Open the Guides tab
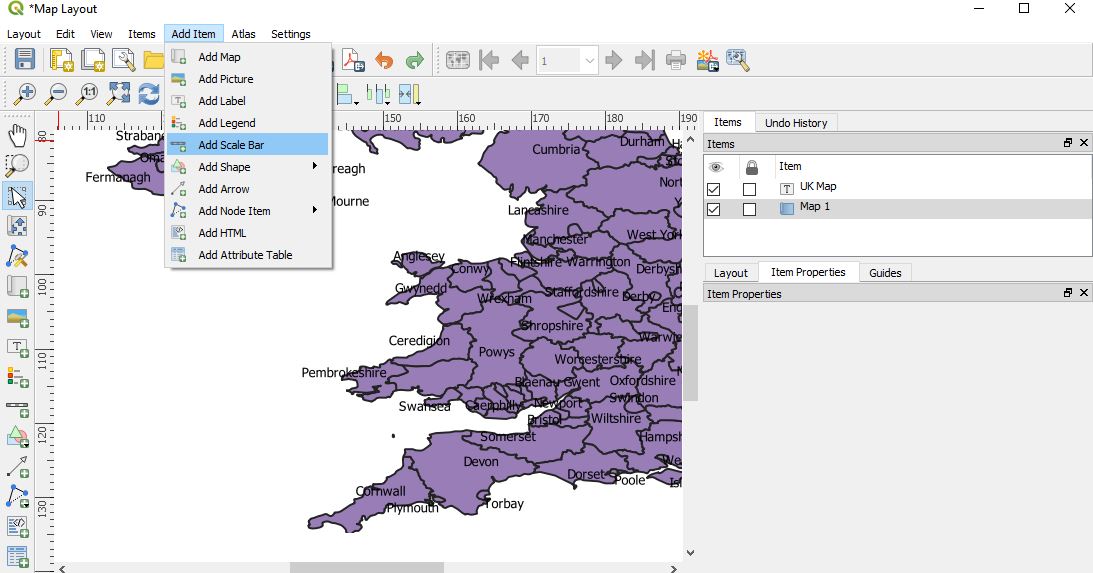Viewport: 1093px width, 573px height. point(884,273)
